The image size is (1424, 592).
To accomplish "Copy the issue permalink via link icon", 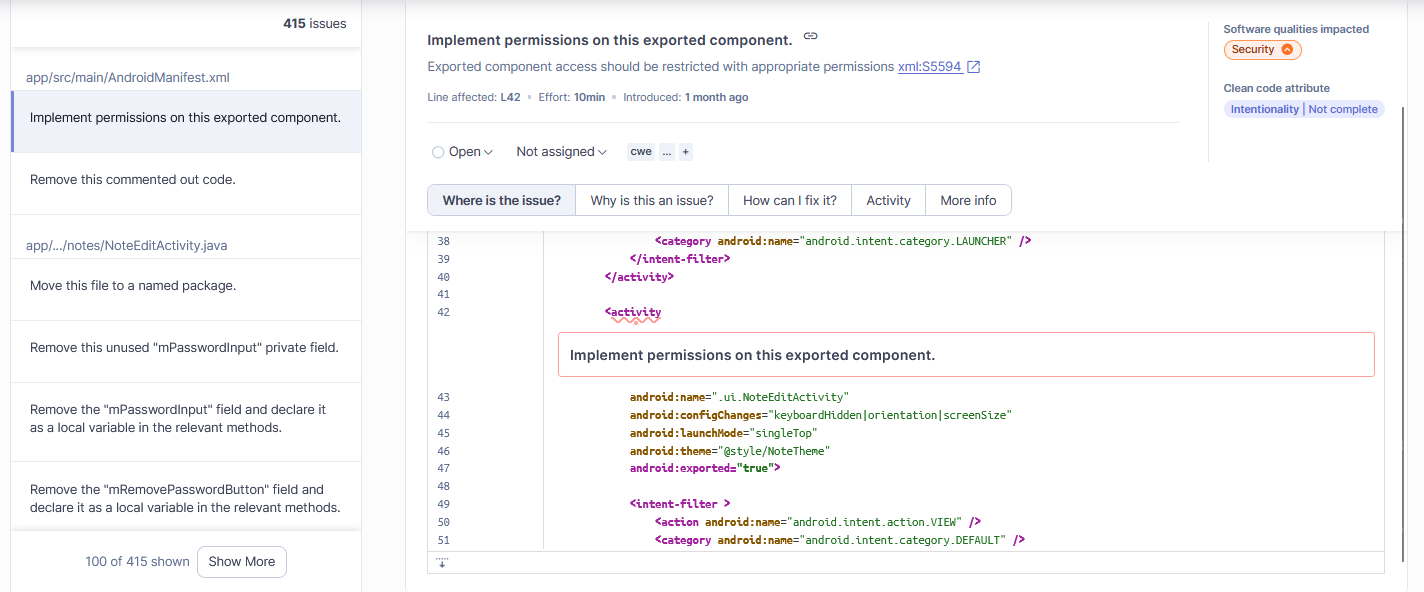I will pos(811,37).
